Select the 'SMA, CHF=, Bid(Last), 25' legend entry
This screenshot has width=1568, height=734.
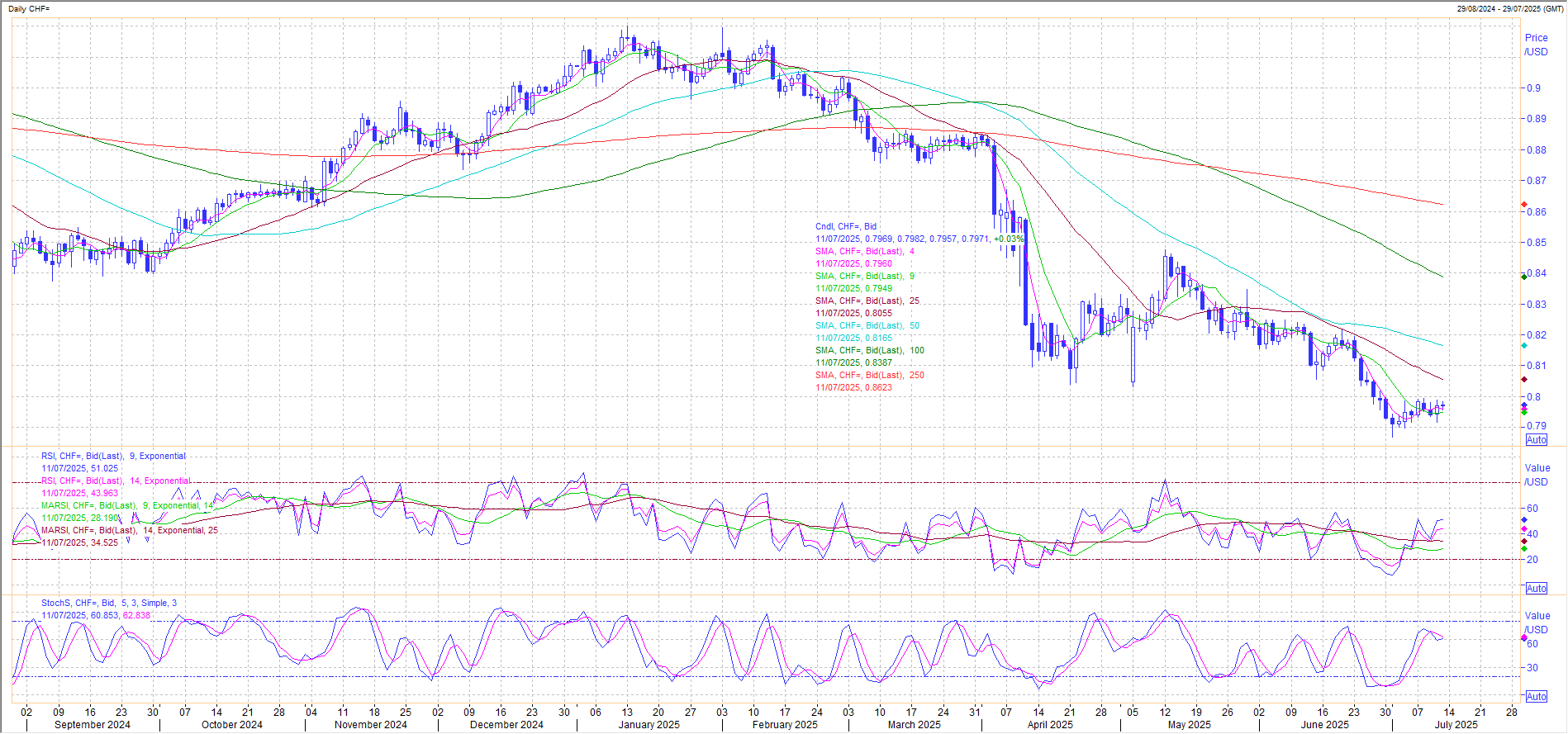[x=867, y=301]
